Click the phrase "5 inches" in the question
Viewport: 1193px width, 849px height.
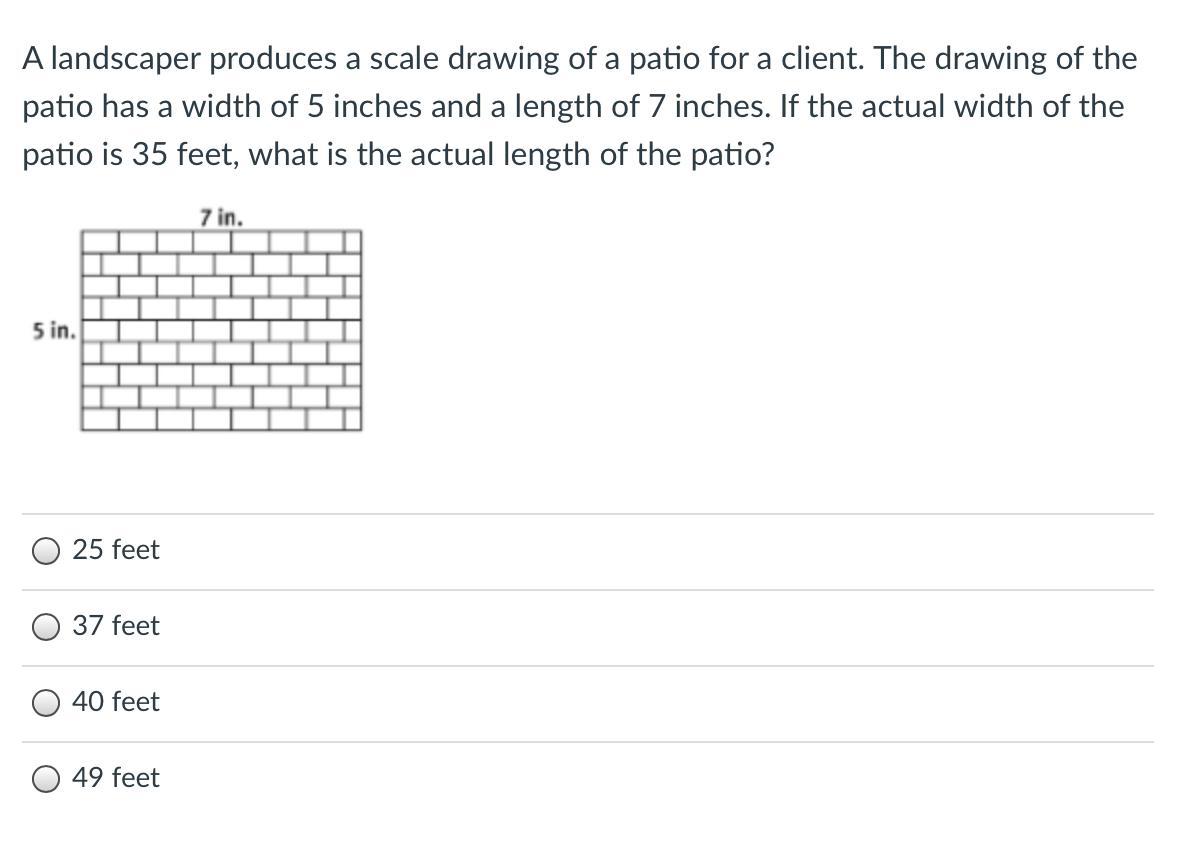(x=365, y=107)
